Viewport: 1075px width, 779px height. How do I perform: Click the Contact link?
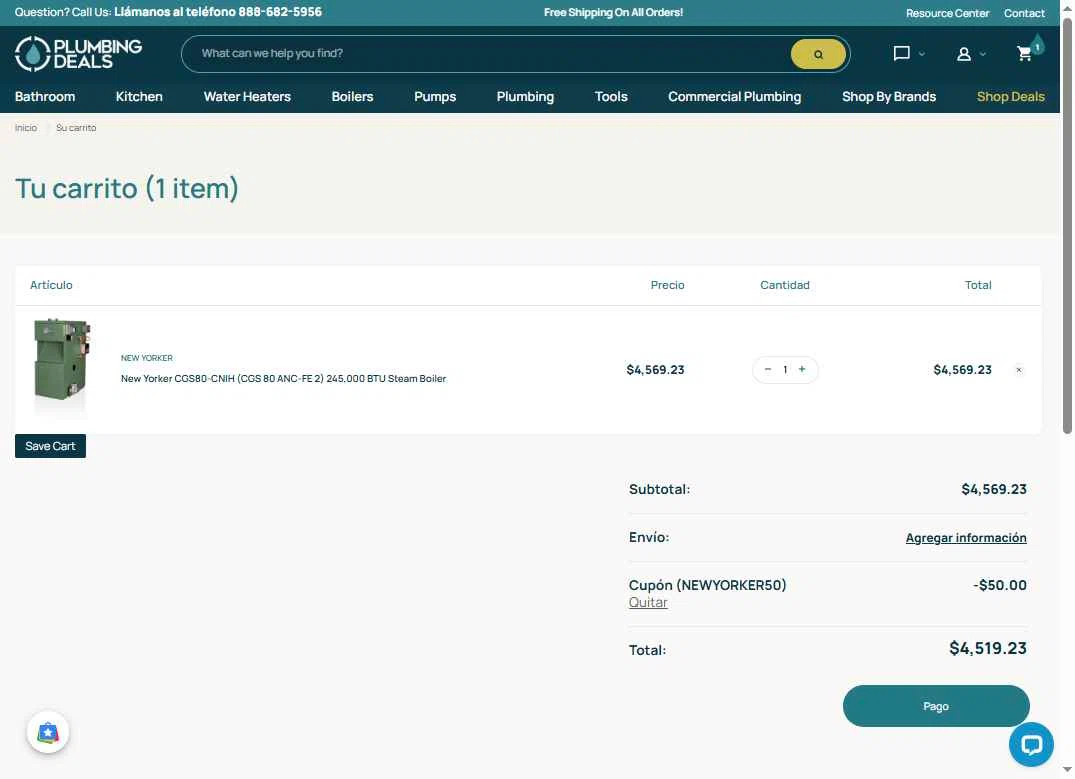coord(1024,13)
